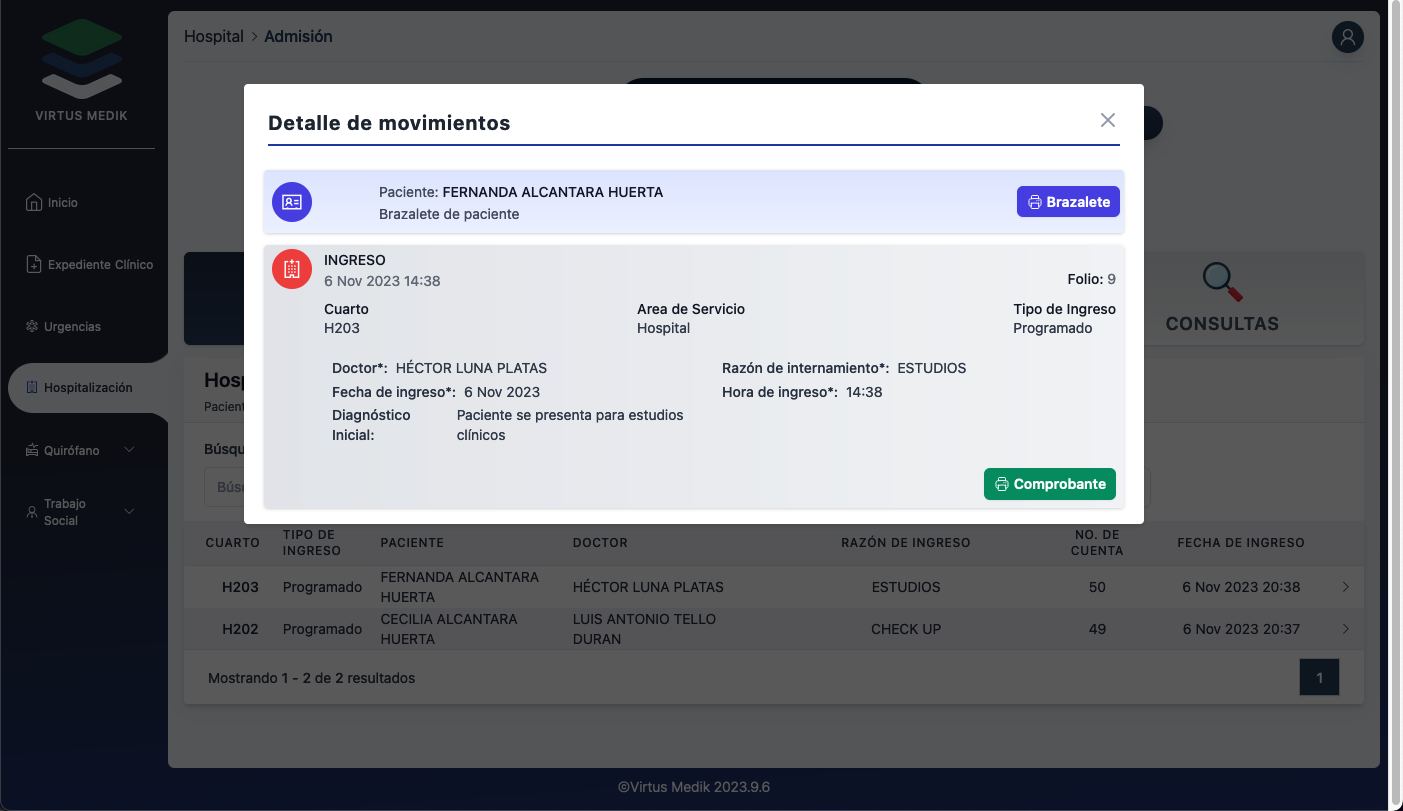Select Hospitalización in the sidebar
This screenshot has height=811, width=1403.
click(x=87, y=388)
